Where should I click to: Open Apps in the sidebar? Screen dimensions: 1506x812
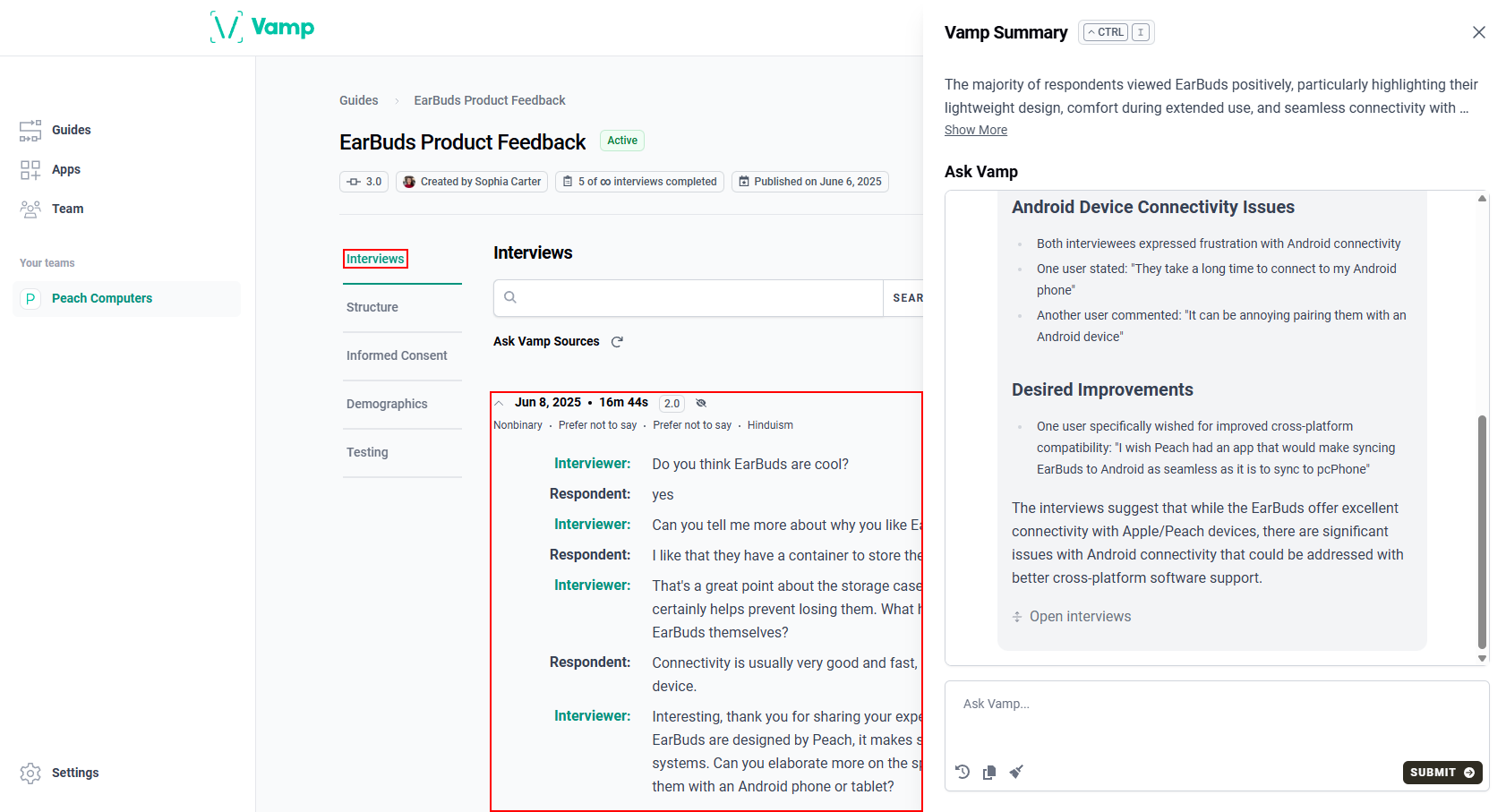pyautogui.click(x=50, y=169)
